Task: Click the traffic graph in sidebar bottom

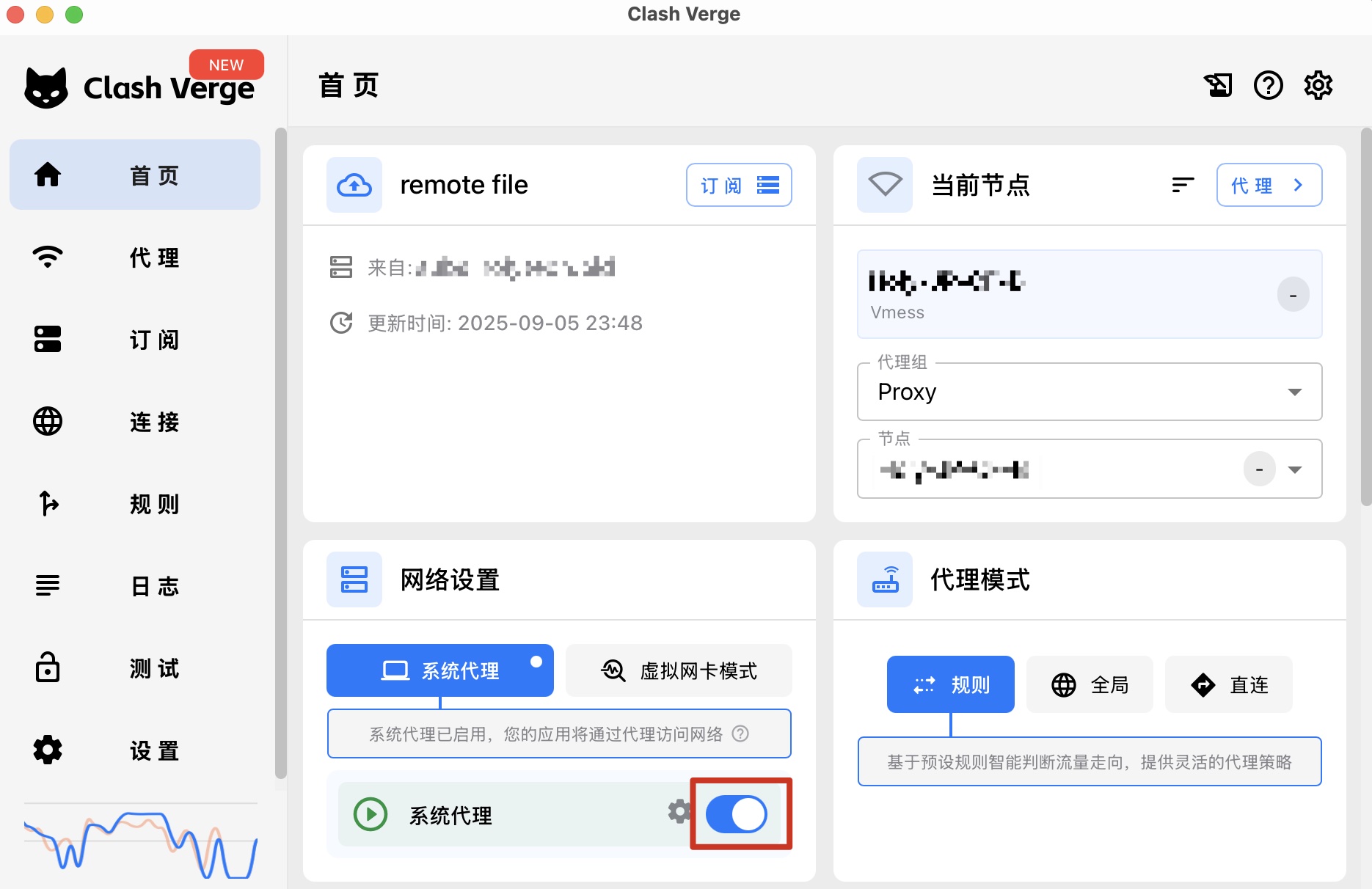Action: (x=141, y=845)
